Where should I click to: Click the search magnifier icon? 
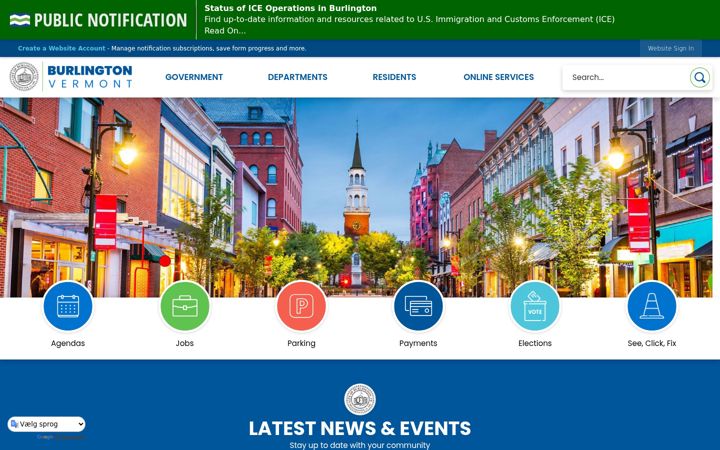pyautogui.click(x=699, y=77)
